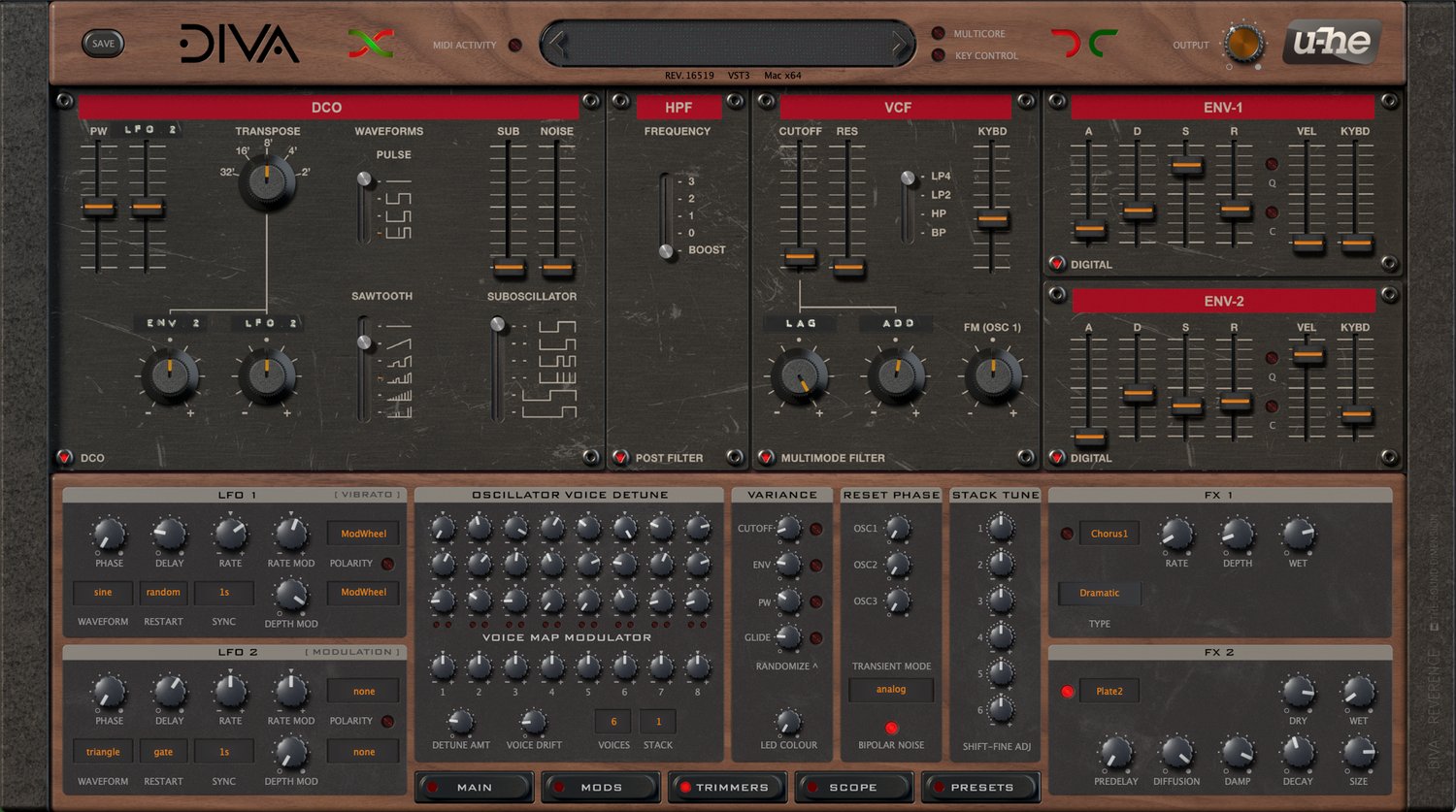Open the LFO 2 gate restart menu
Viewport: 1456px width, 812px height.
tap(163, 752)
